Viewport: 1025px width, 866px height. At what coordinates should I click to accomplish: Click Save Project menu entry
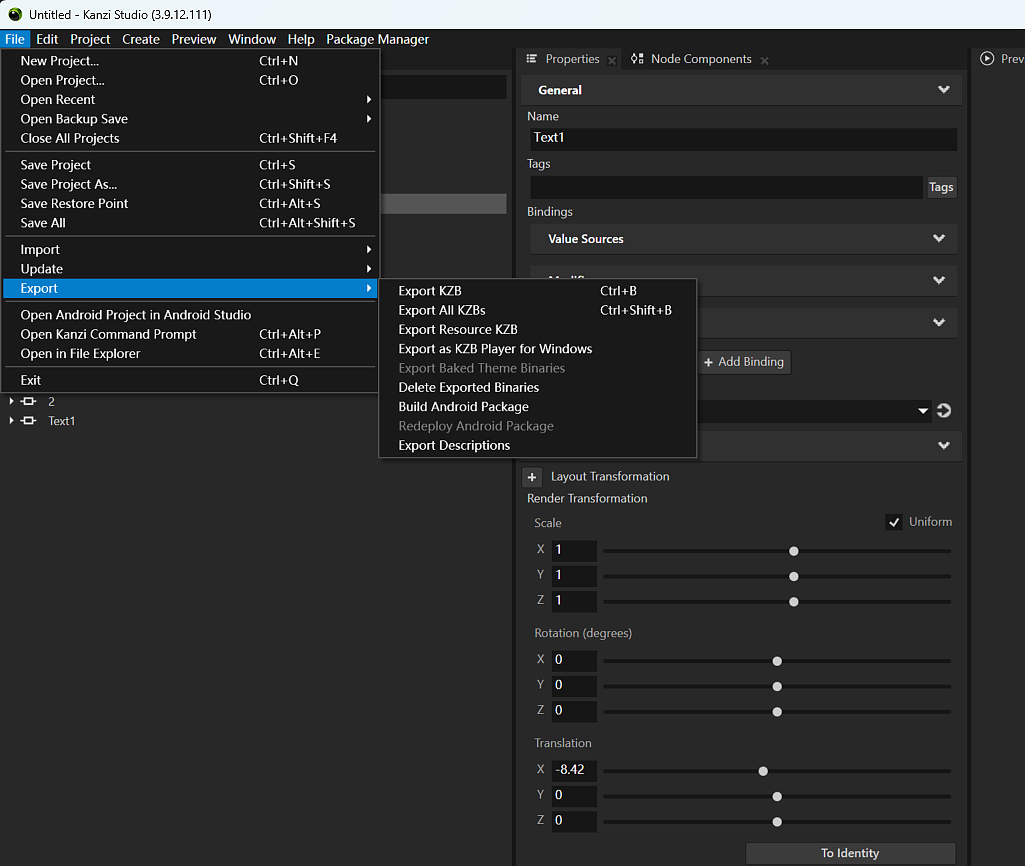coord(190,165)
